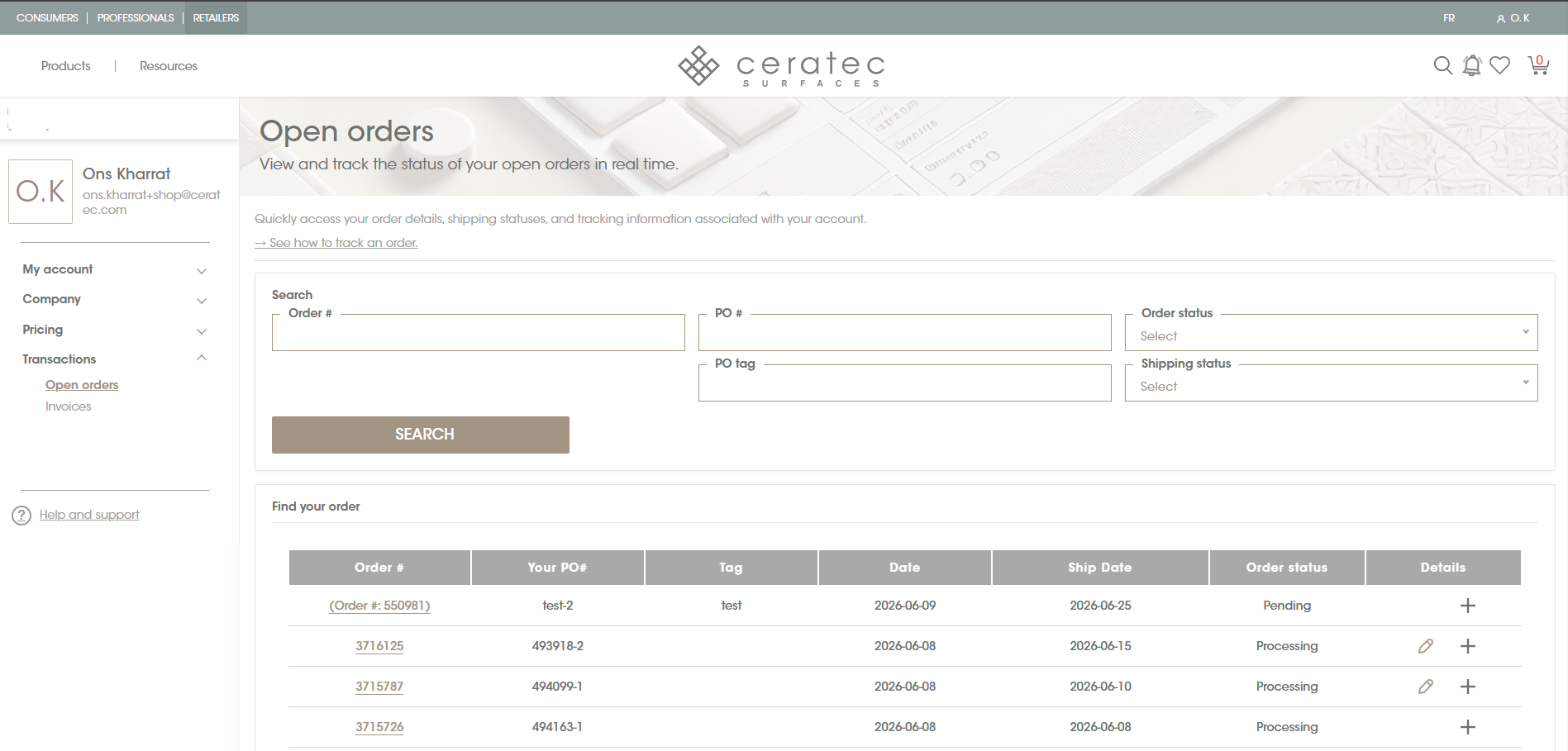The height and width of the screenshot is (751, 1568).
Task: Open the Products menu
Action: click(x=66, y=66)
